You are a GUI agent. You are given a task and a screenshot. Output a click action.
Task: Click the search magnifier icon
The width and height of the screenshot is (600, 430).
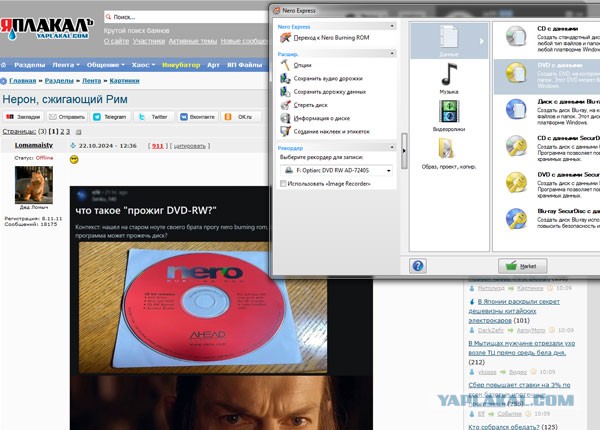pyautogui.click(x=108, y=17)
